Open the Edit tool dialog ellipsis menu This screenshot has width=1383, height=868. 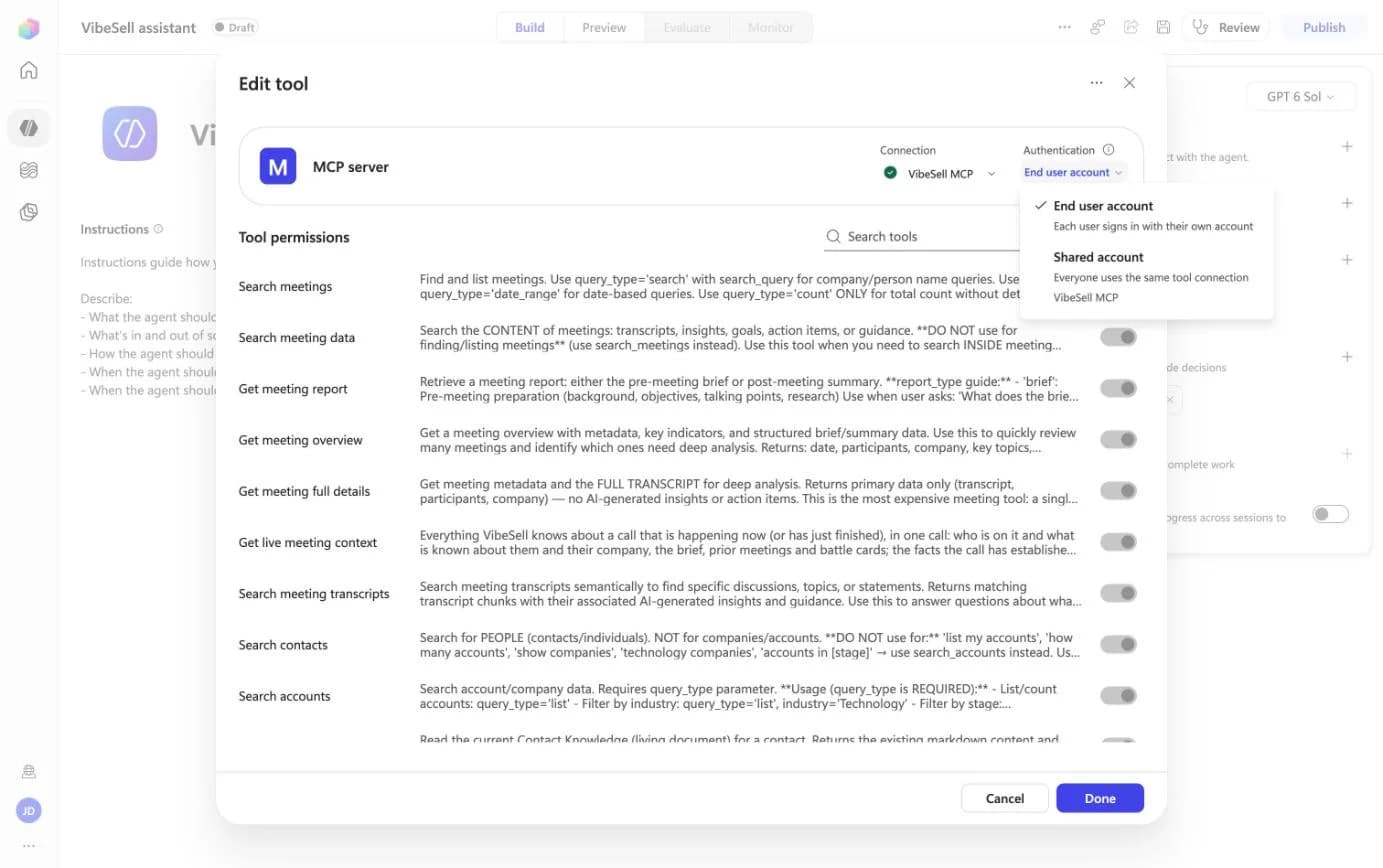coord(1097,83)
